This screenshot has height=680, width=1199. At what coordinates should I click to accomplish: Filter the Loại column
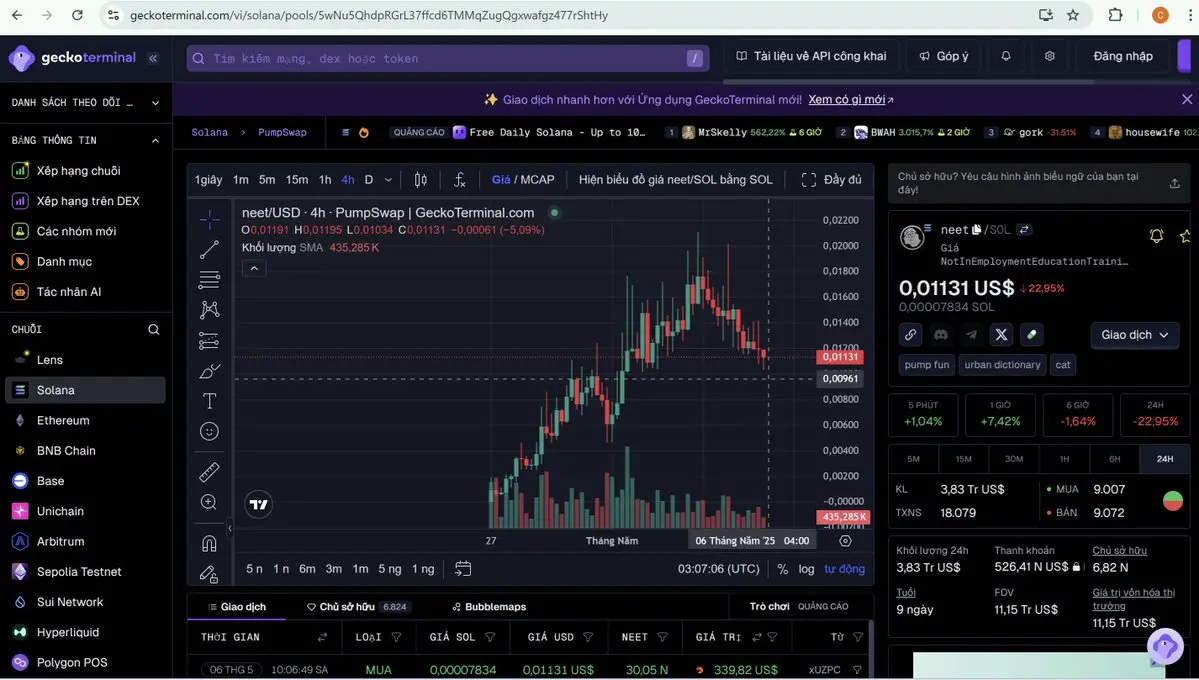[396, 637]
